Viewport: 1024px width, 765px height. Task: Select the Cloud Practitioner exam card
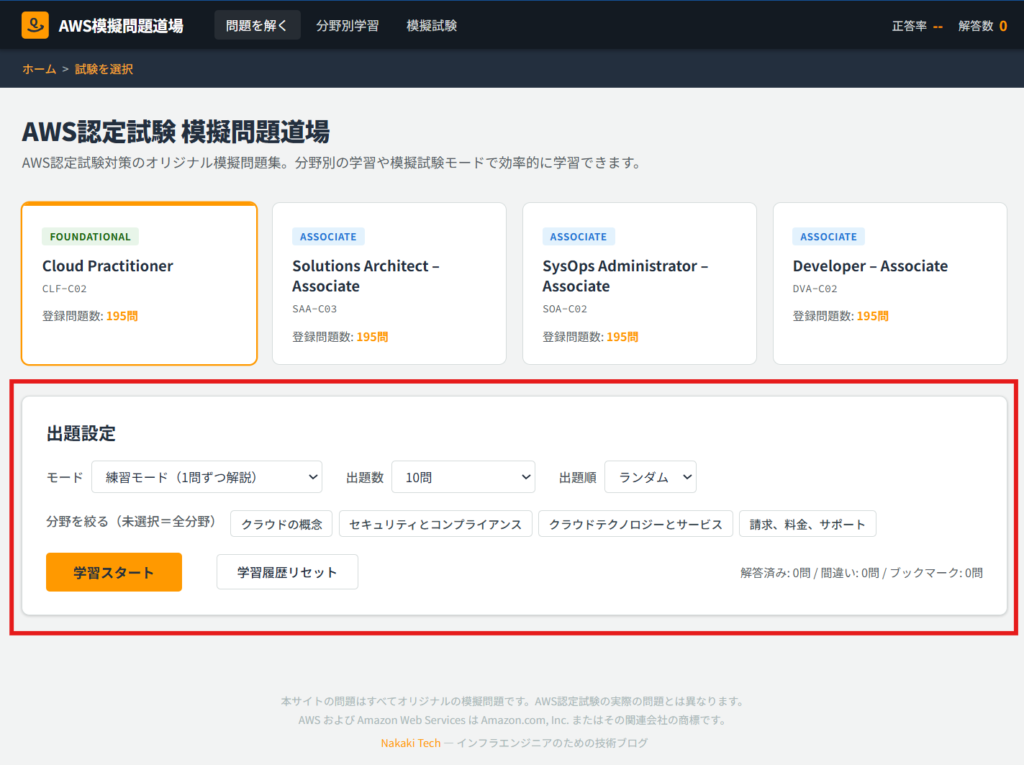pos(139,283)
